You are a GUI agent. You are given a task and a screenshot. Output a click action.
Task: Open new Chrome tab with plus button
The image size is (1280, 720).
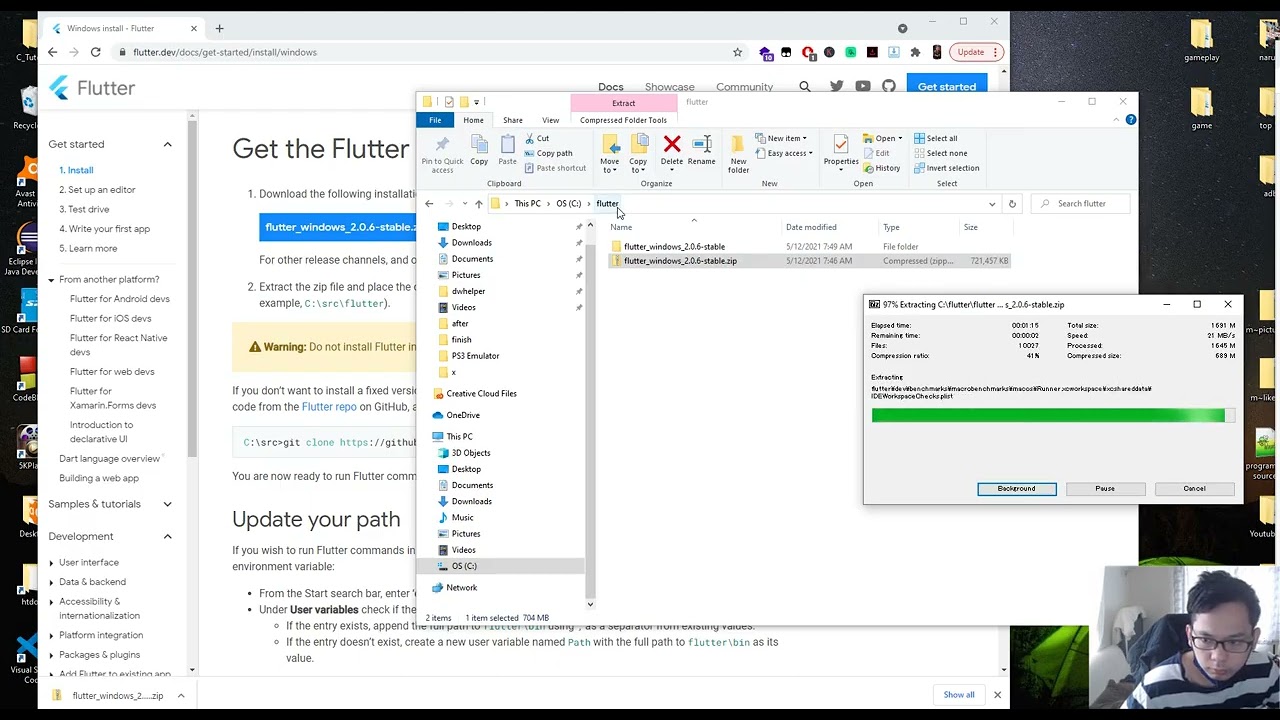point(219,28)
